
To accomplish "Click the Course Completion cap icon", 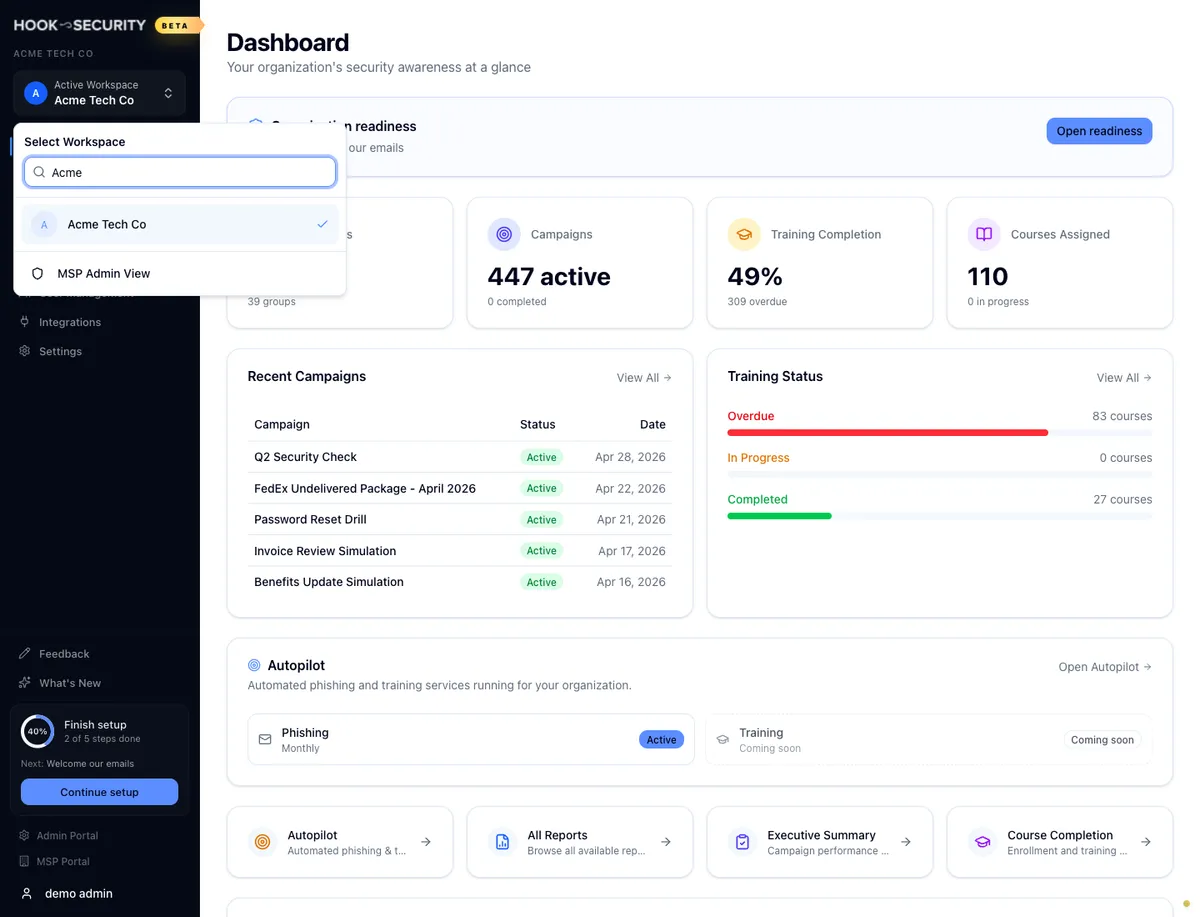I will tap(983, 842).
